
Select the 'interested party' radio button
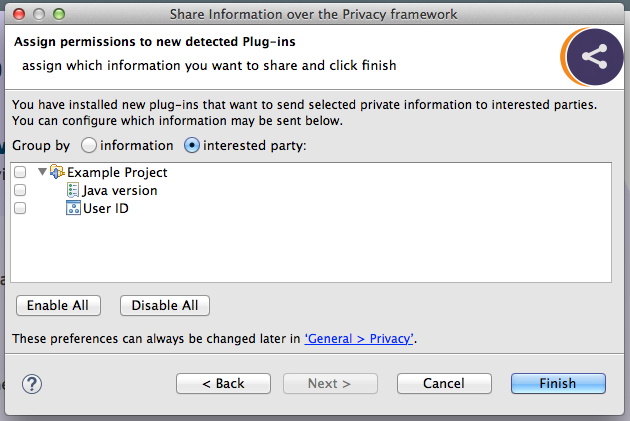[x=192, y=145]
